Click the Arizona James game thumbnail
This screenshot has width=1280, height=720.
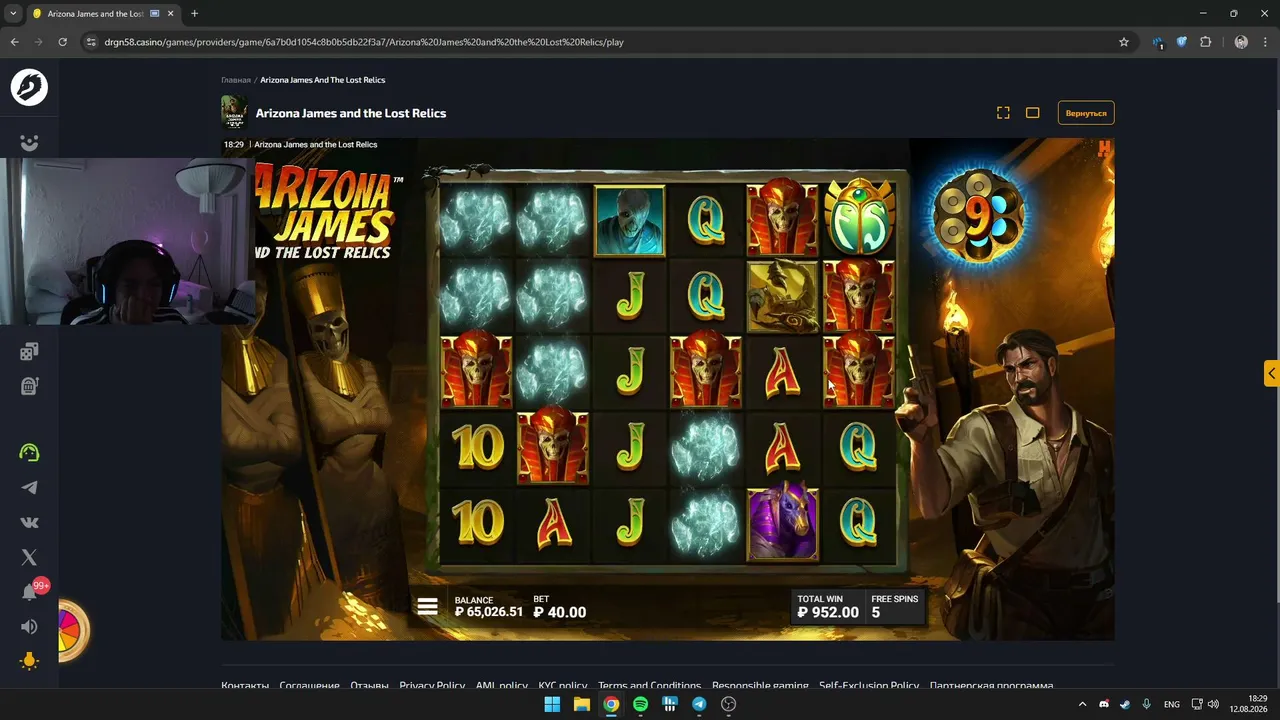click(234, 113)
